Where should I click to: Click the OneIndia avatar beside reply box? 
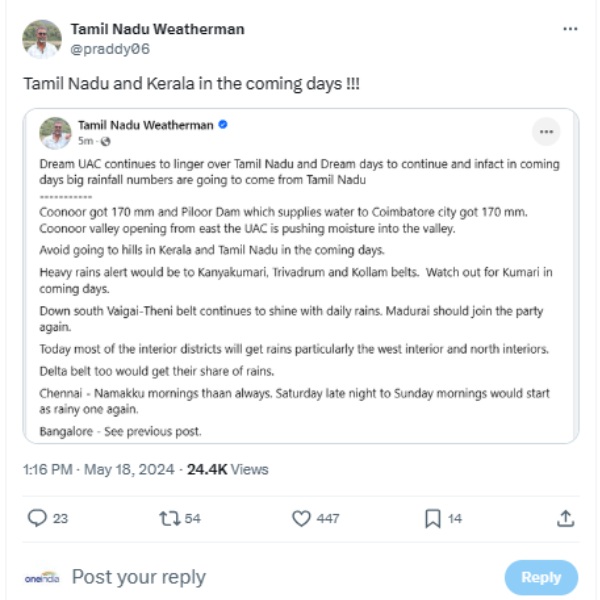(42, 577)
